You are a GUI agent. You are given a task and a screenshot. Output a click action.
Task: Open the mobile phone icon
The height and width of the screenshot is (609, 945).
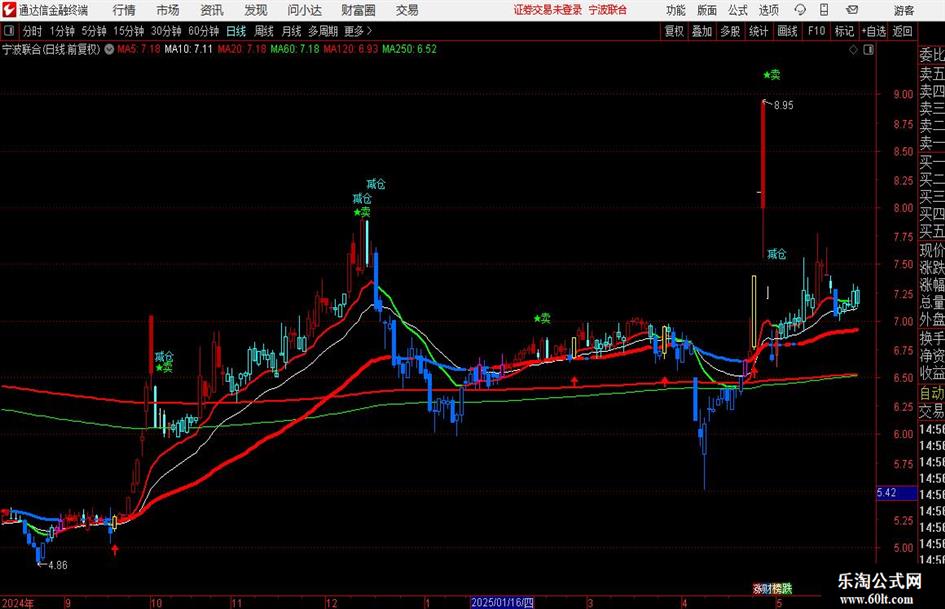[824, 10]
